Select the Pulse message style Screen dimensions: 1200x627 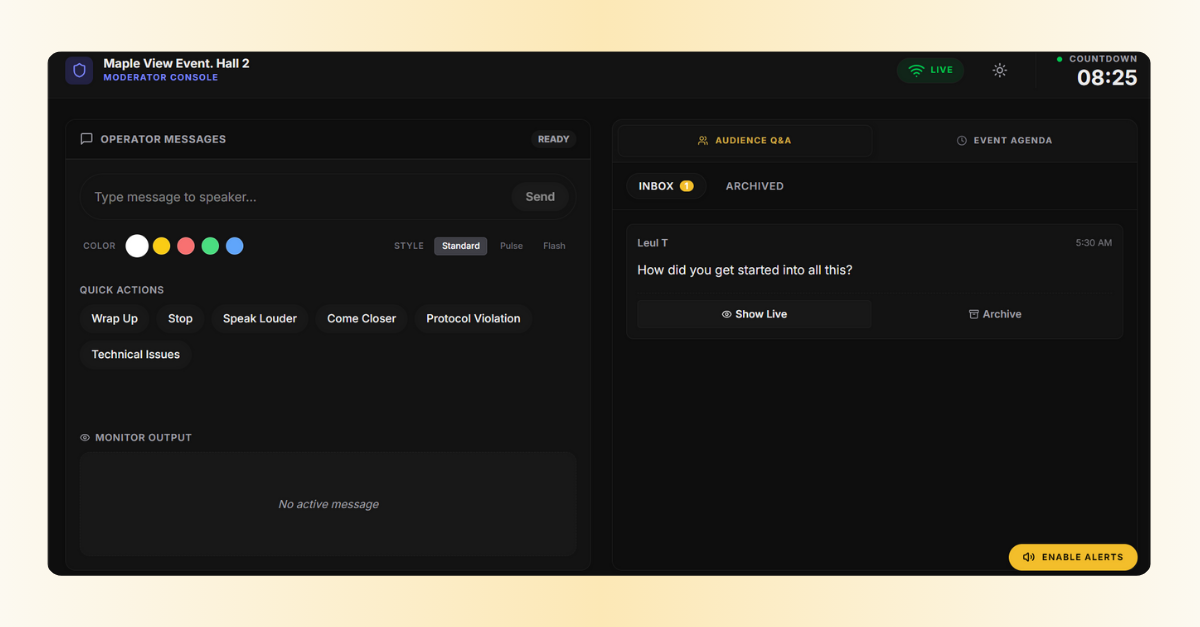[511, 246]
